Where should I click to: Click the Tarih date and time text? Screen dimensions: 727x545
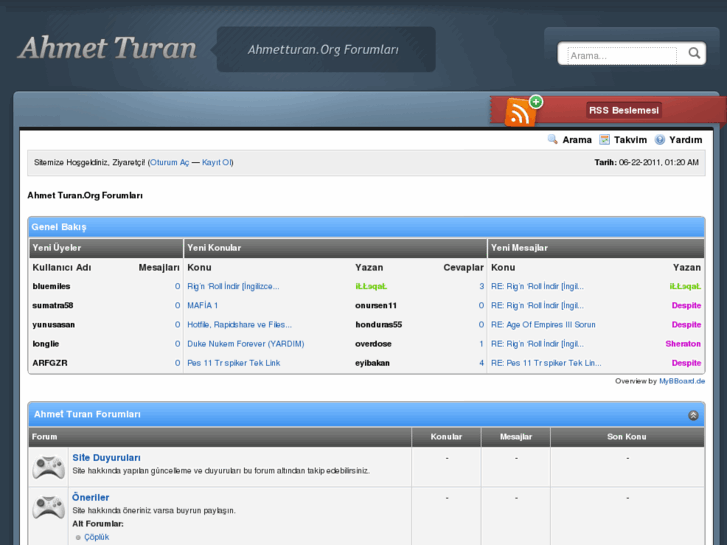coord(646,162)
